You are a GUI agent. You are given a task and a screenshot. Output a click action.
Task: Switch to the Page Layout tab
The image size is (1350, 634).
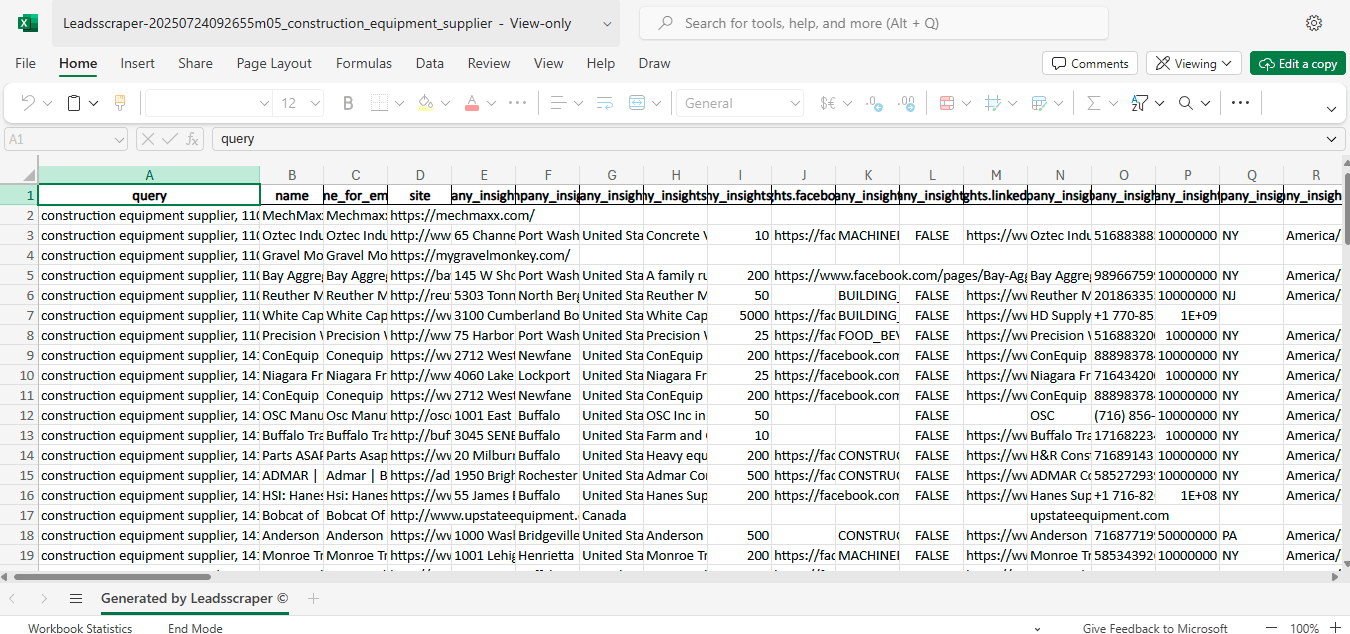274,63
